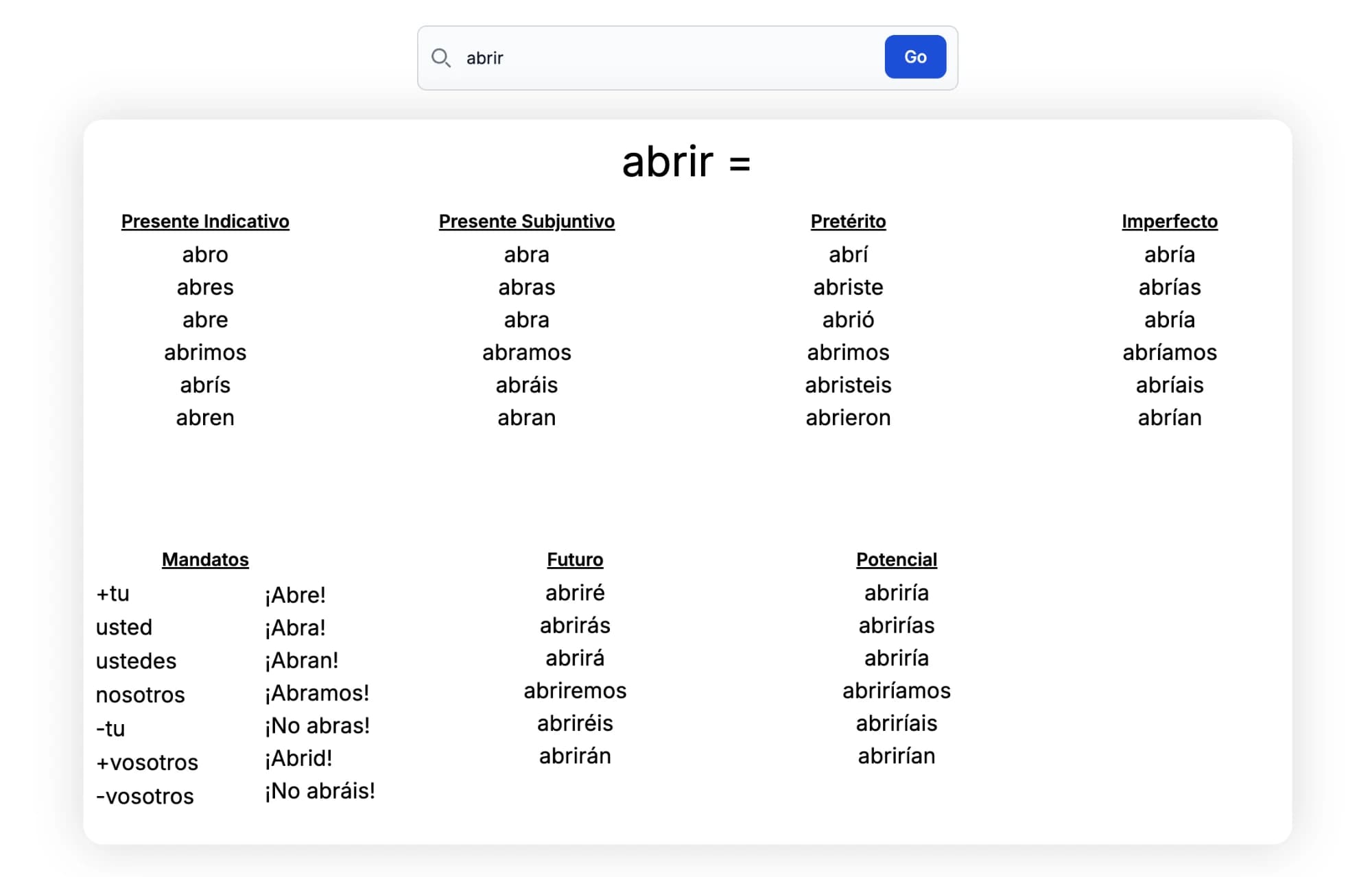Click the Pretérito heading
This screenshot has height=877, width=1372.
[849, 221]
